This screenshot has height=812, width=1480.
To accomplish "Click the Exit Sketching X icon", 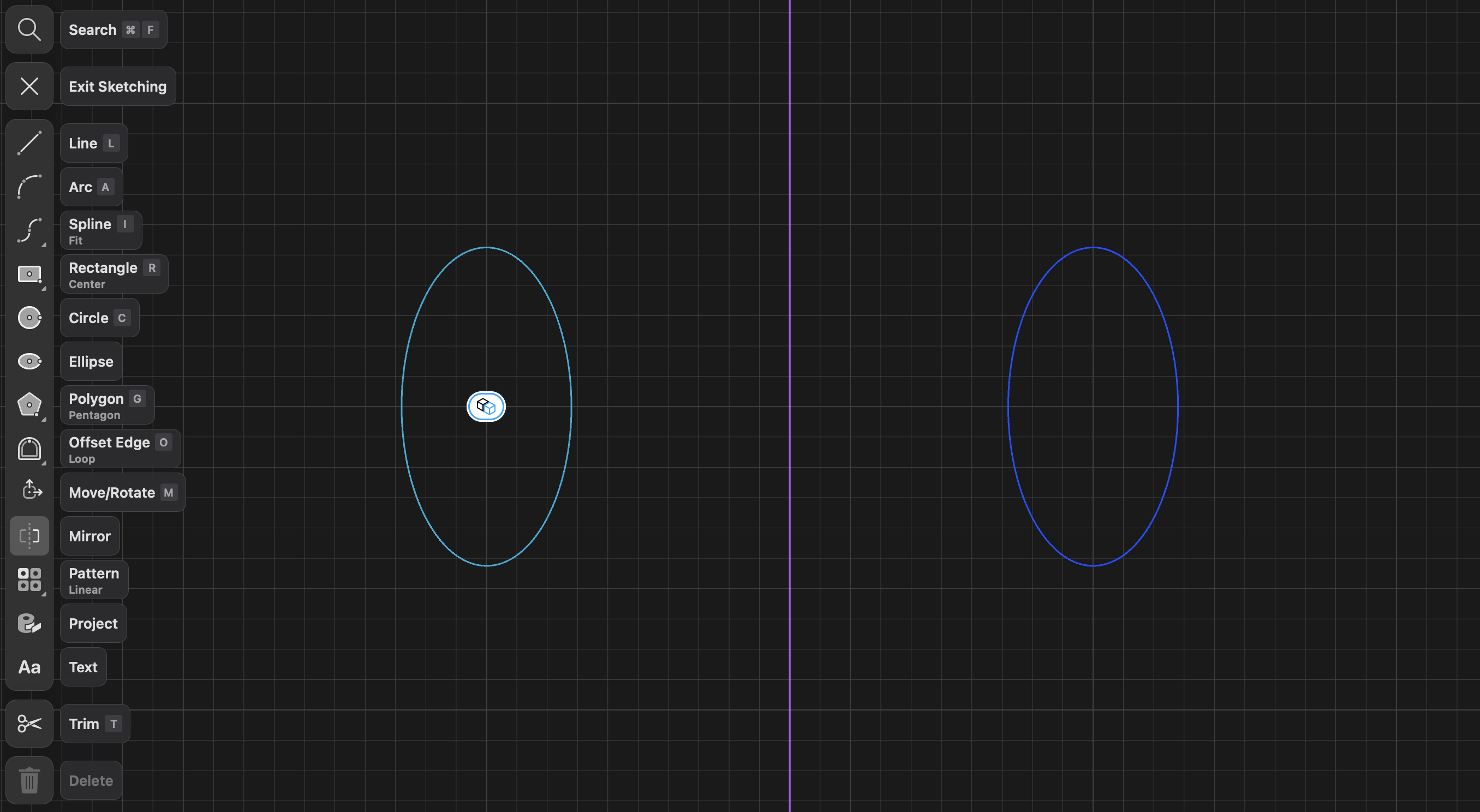I will (29, 86).
